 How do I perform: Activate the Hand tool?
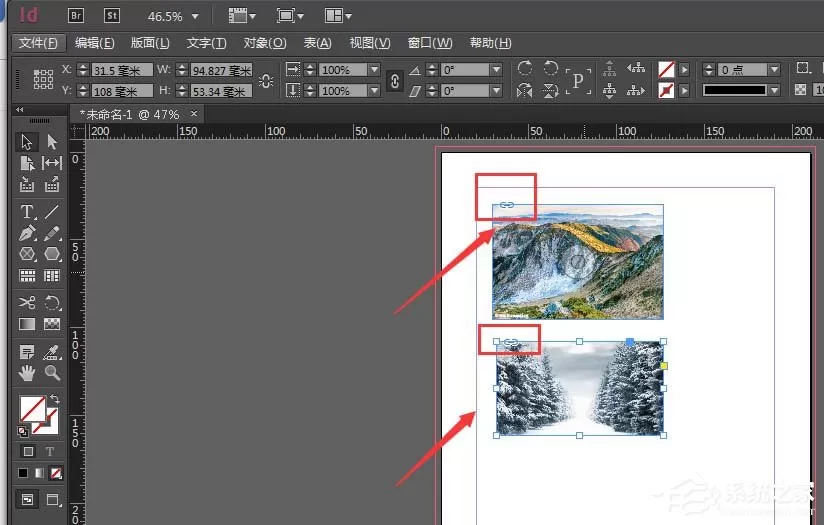[27, 373]
